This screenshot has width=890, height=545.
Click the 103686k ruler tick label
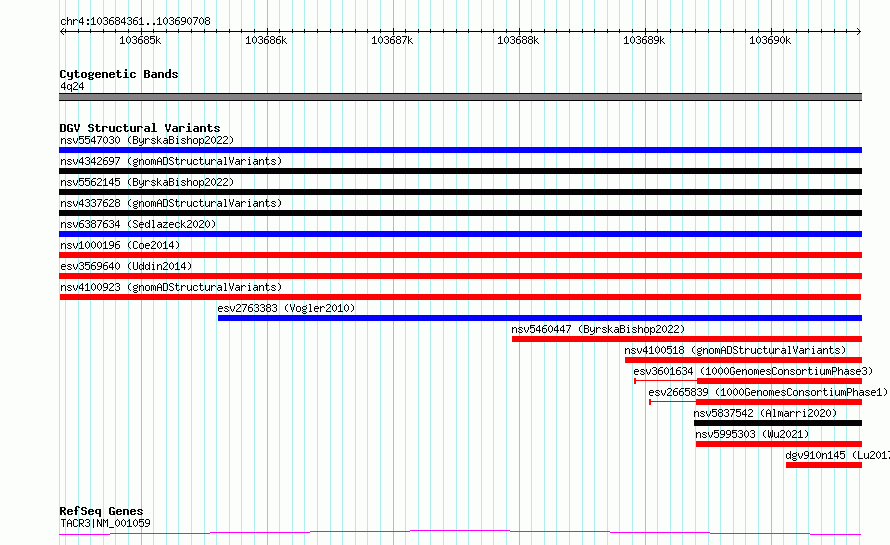click(x=266, y=40)
